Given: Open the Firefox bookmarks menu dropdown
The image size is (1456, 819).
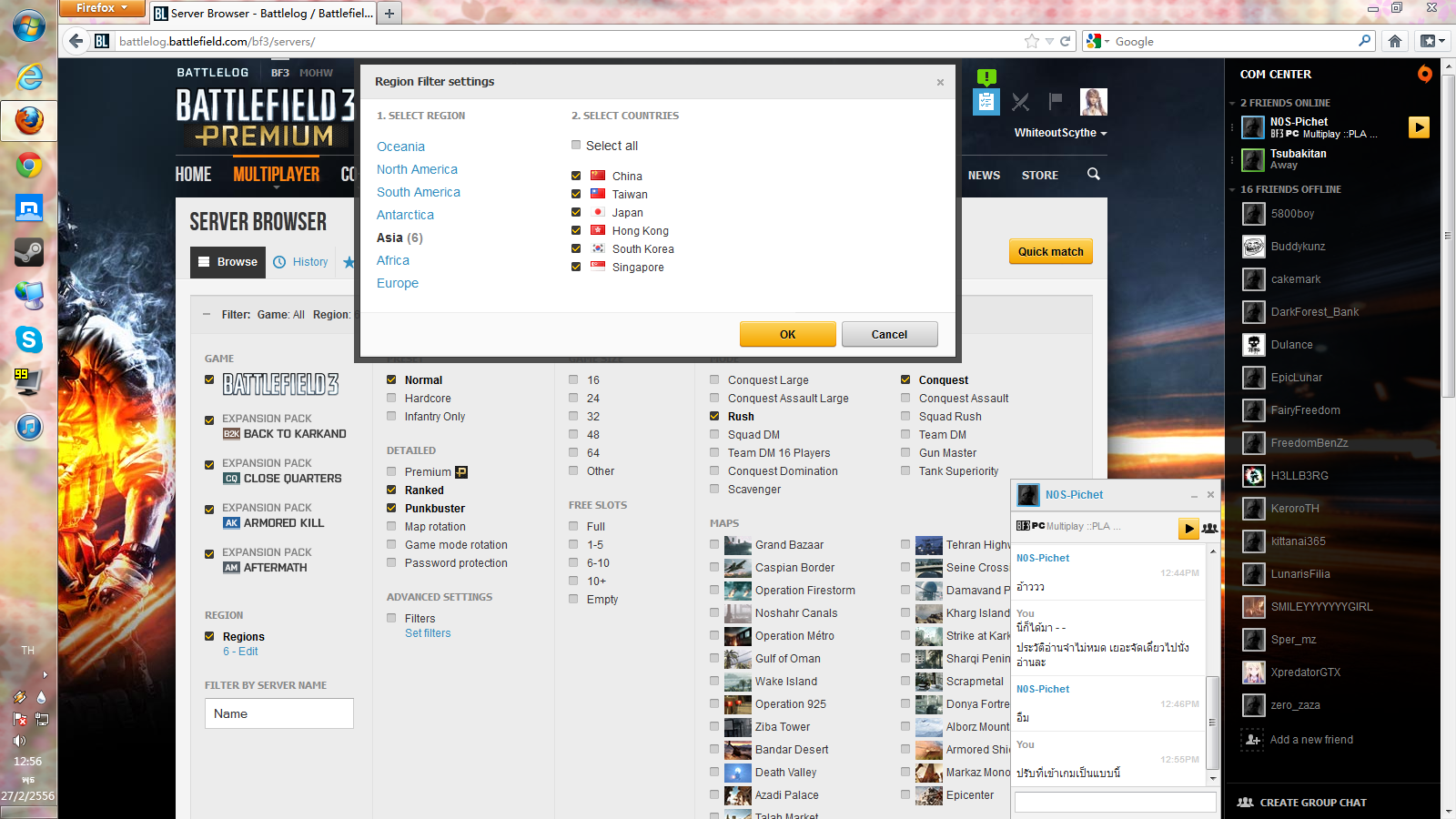Looking at the screenshot, I should (1433, 41).
